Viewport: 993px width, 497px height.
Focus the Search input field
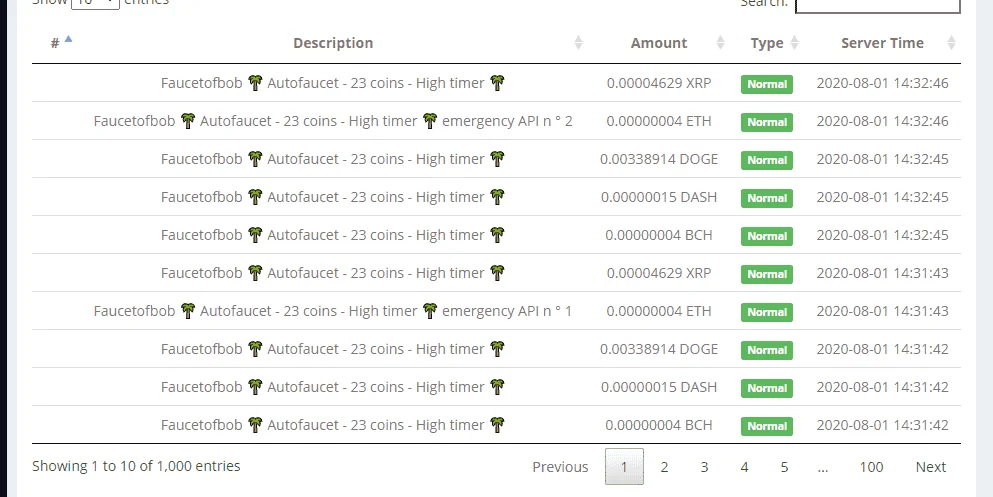tap(878, 4)
